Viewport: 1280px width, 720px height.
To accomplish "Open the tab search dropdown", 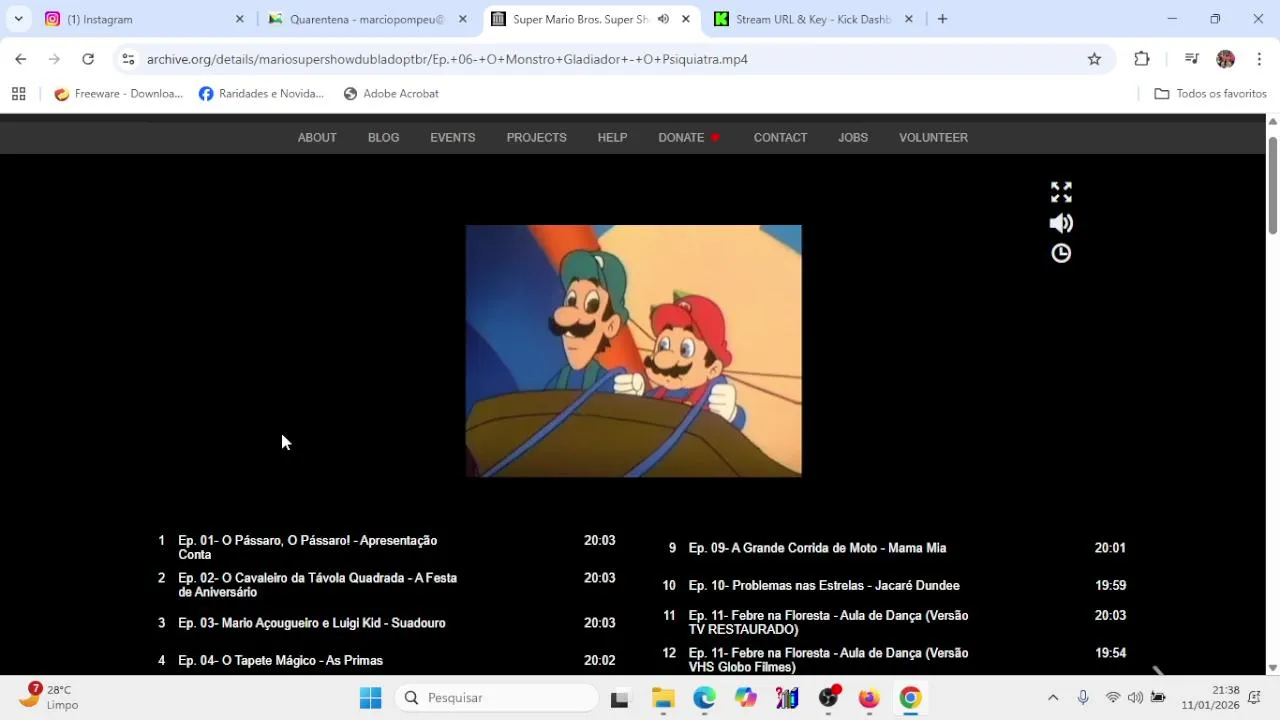I will (x=18, y=19).
